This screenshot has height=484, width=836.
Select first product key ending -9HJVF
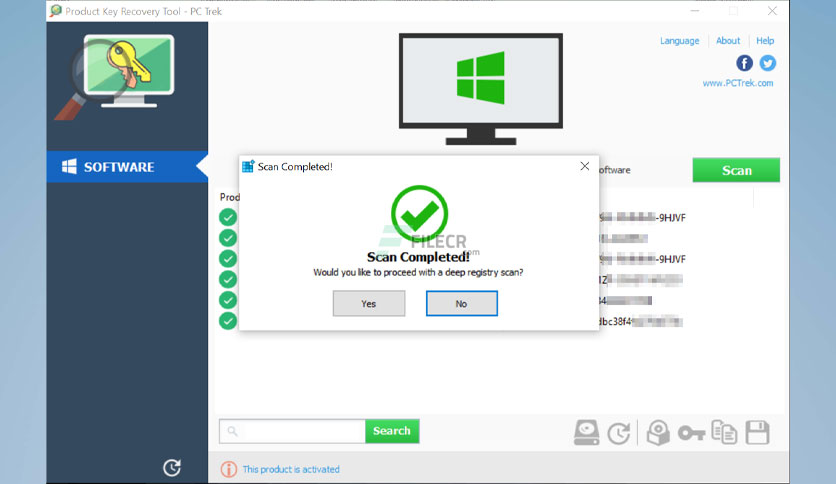coord(642,217)
